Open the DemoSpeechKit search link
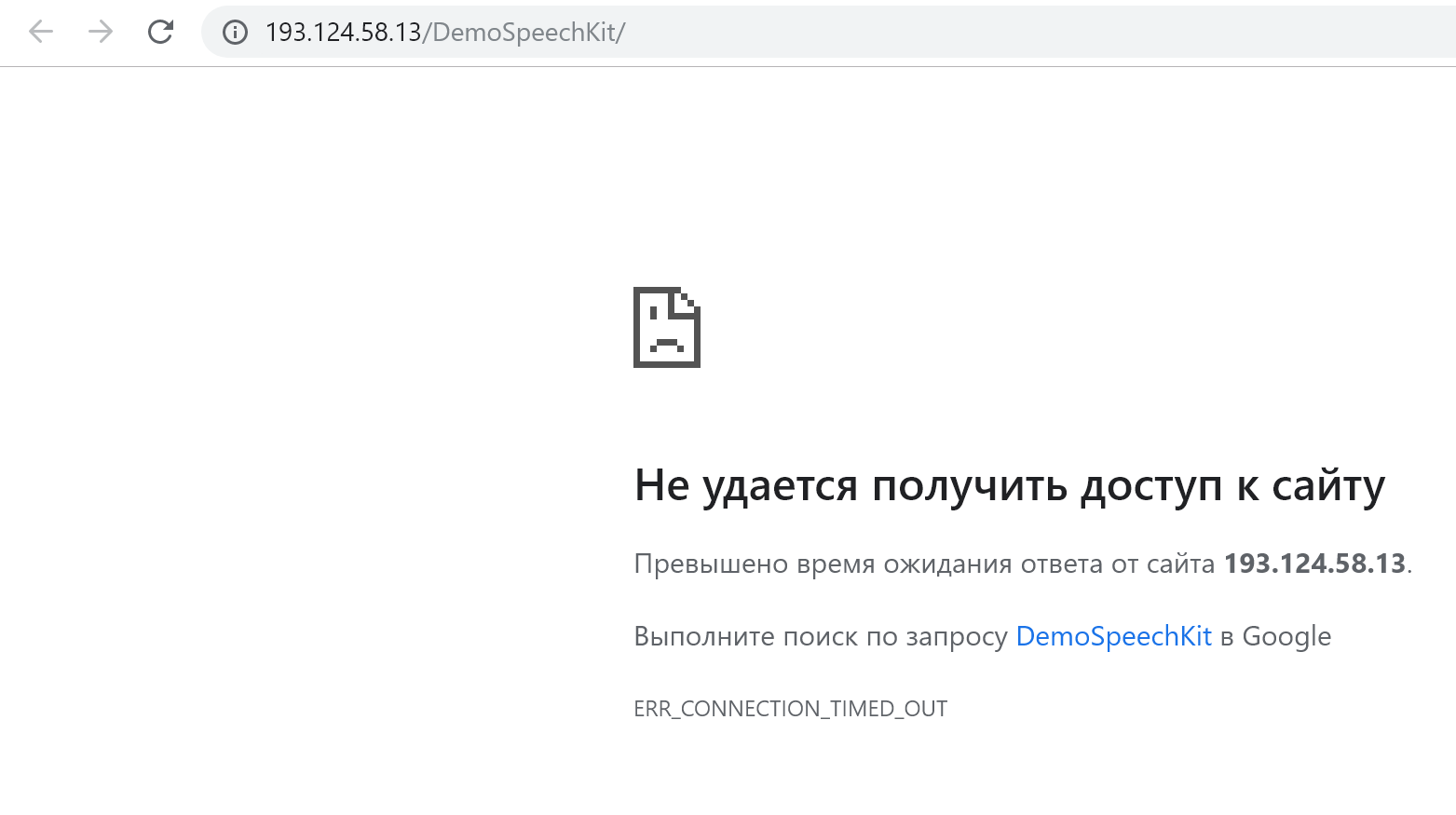The width and height of the screenshot is (1456, 815). pos(1114,636)
